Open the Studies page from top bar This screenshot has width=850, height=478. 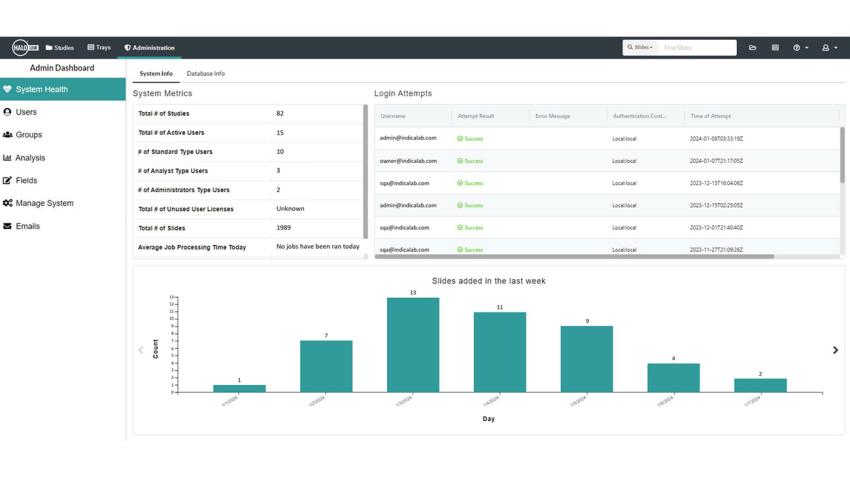pyautogui.click(x=60, y=47)
